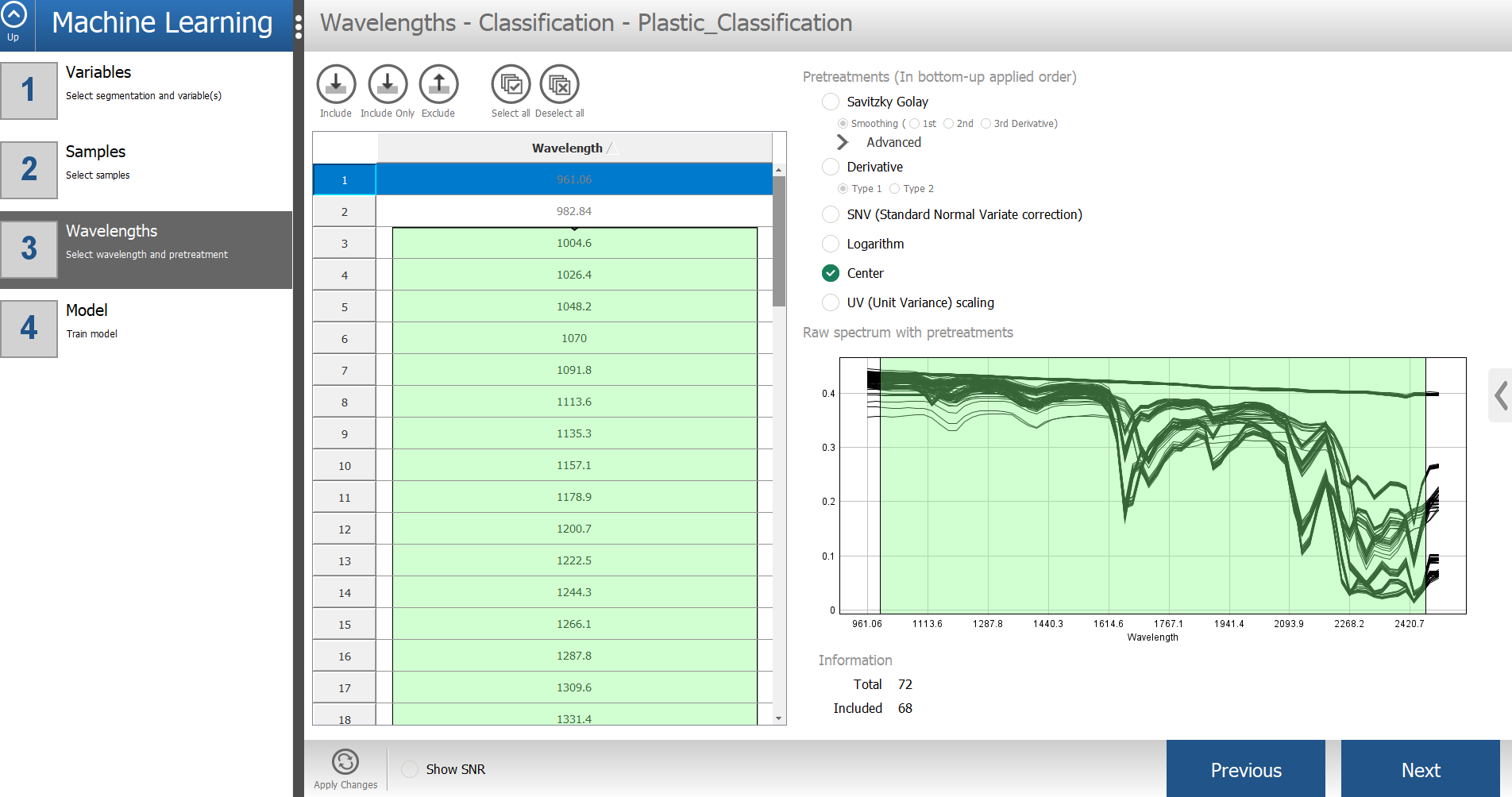Enable the SNV Standard Normal Variate pretreatment

coord(830,214)
